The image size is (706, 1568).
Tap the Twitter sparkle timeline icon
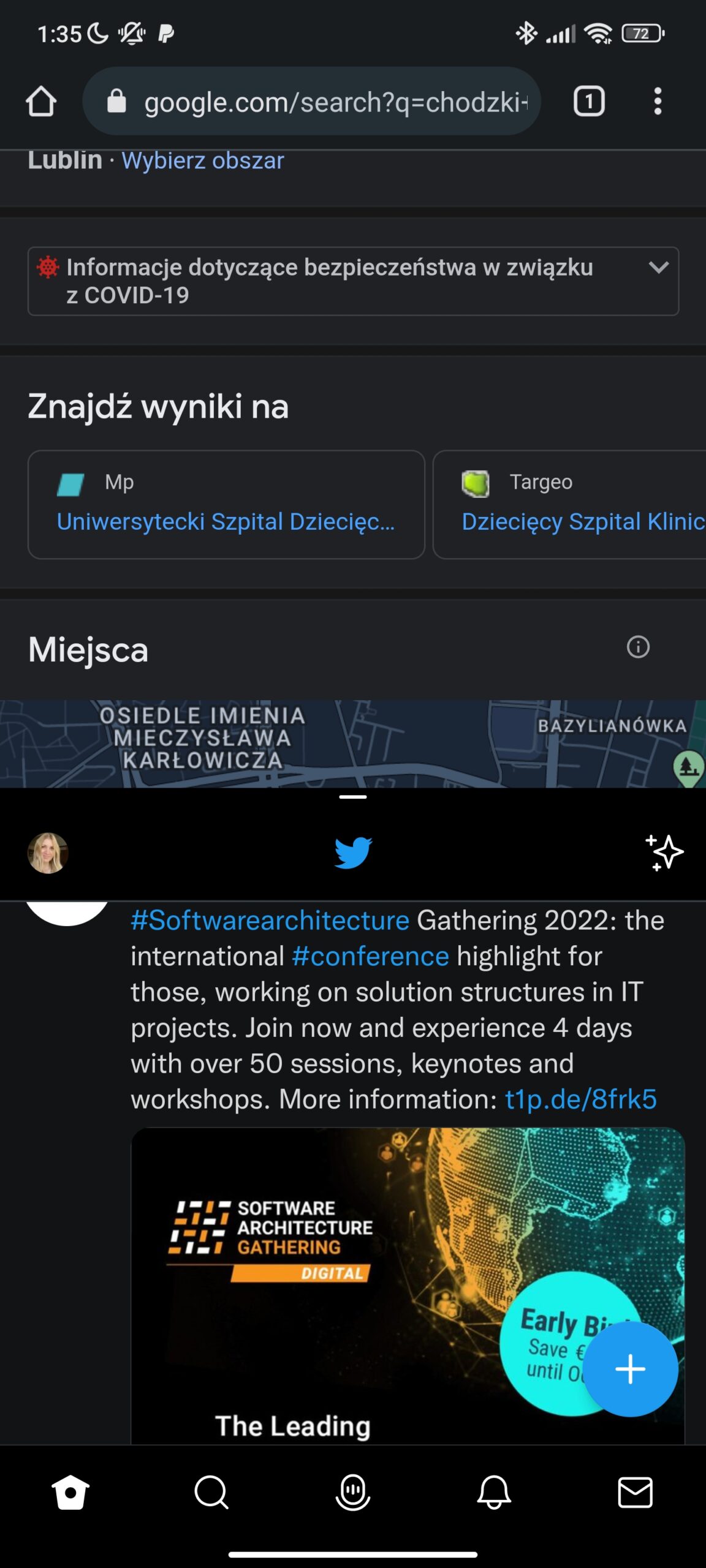[664, 853]
